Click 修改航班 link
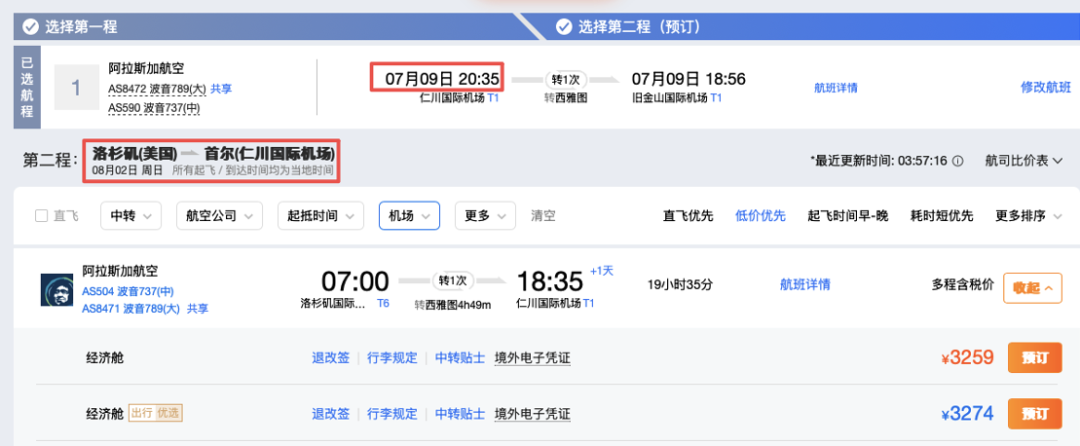The width and height of the screenshot is (1080, 446). pos(1046,87)
